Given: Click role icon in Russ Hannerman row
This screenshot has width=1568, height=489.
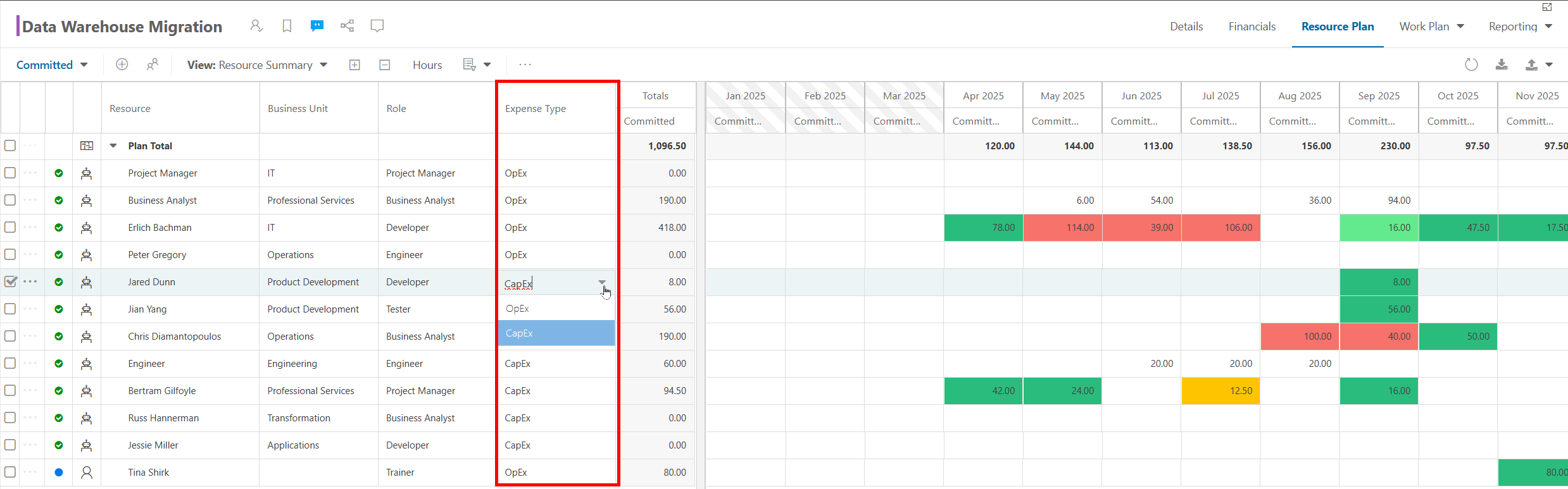Looking at the screenshot, I should tap(87, 418).
